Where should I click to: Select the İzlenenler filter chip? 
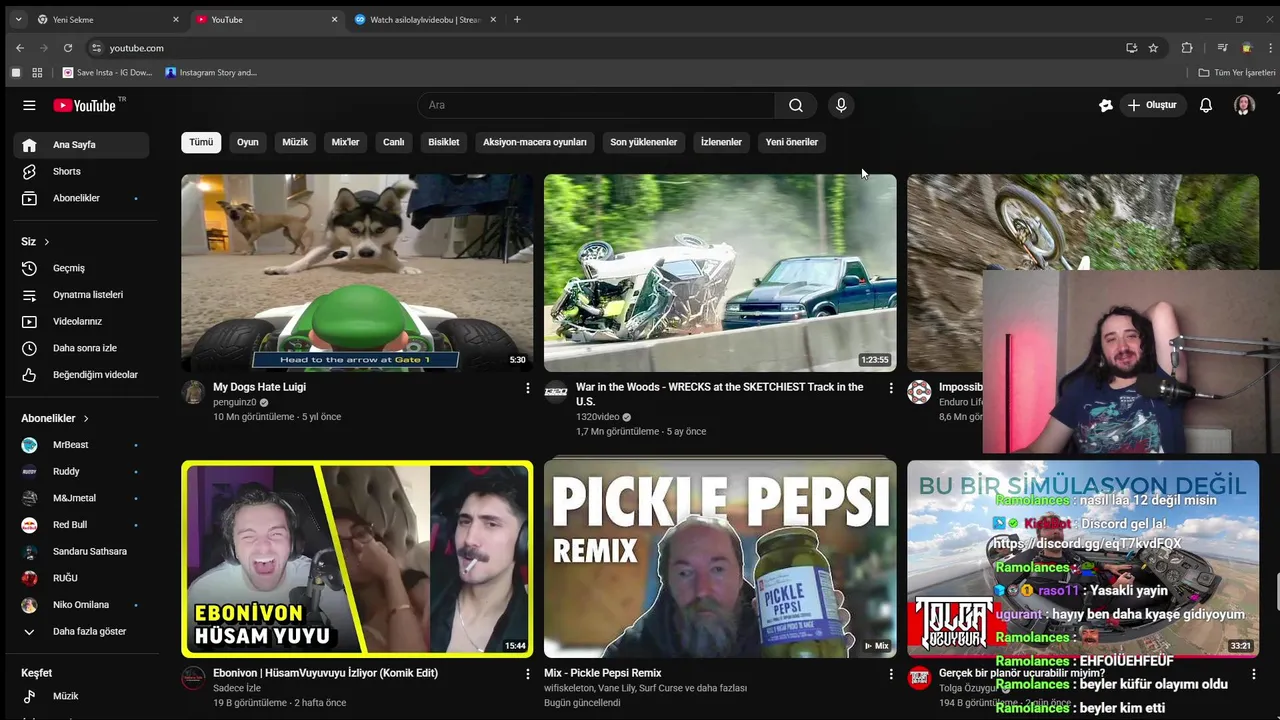pos(721,142)
